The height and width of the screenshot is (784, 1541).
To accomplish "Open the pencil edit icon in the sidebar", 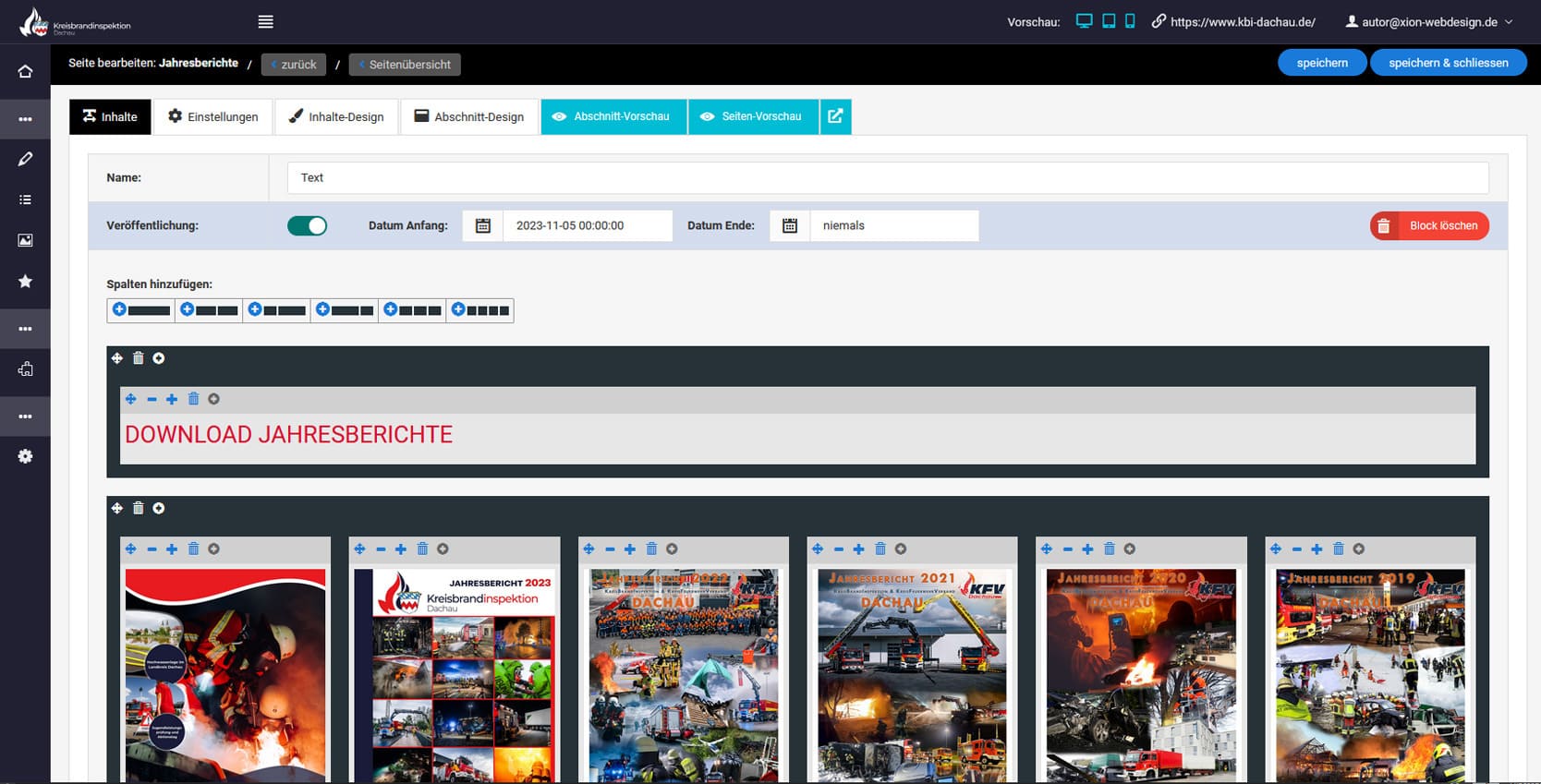I will click(25, 159).
